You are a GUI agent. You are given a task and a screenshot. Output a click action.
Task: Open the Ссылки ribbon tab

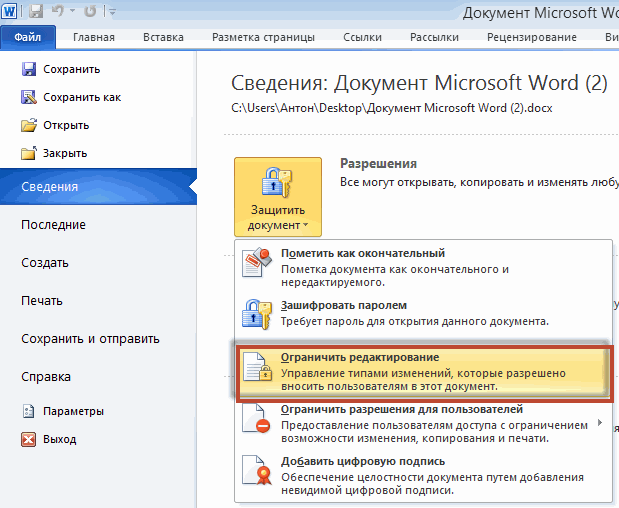(x=362, y=37)
